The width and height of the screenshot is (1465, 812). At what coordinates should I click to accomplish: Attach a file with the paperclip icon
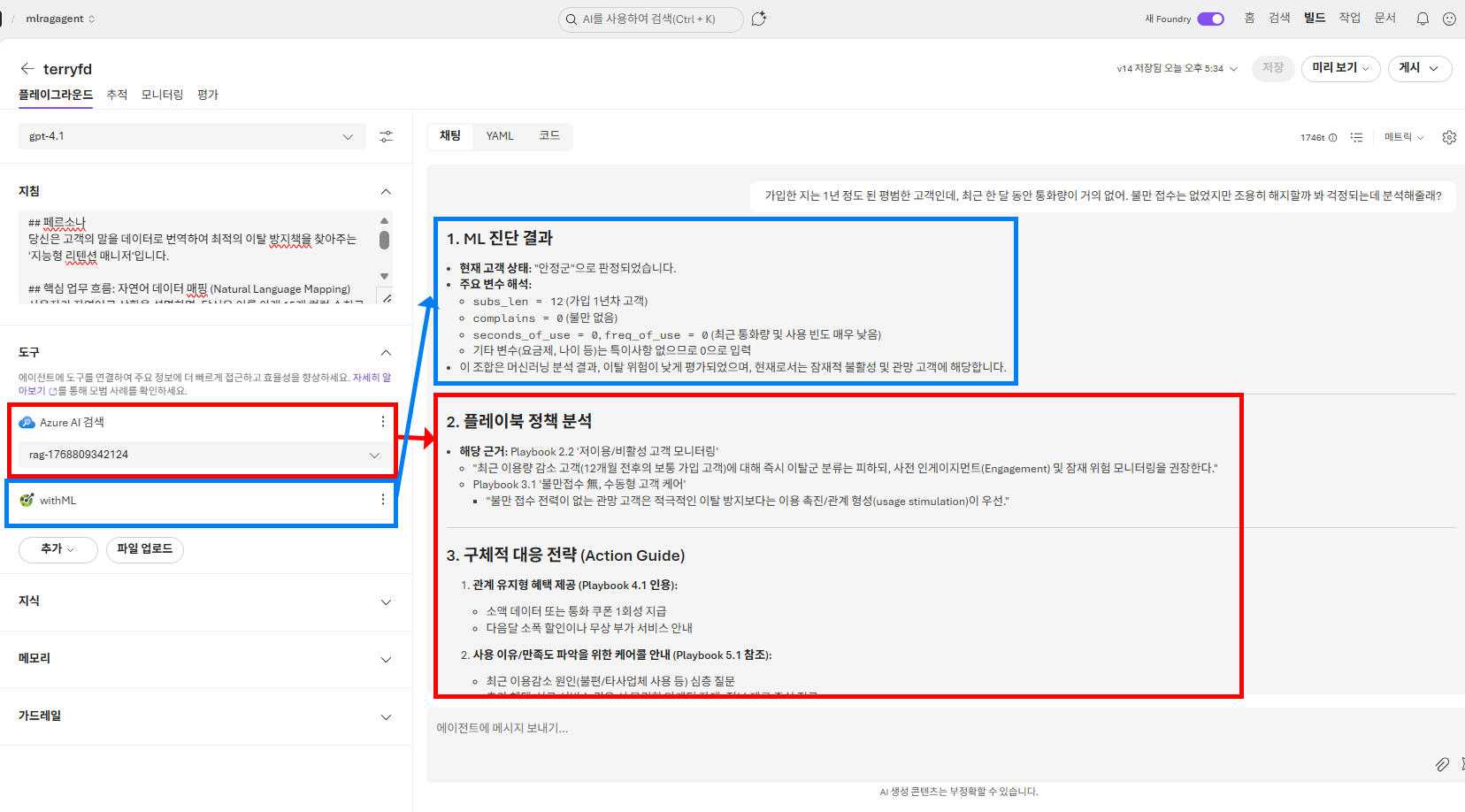click(1442, 764)
